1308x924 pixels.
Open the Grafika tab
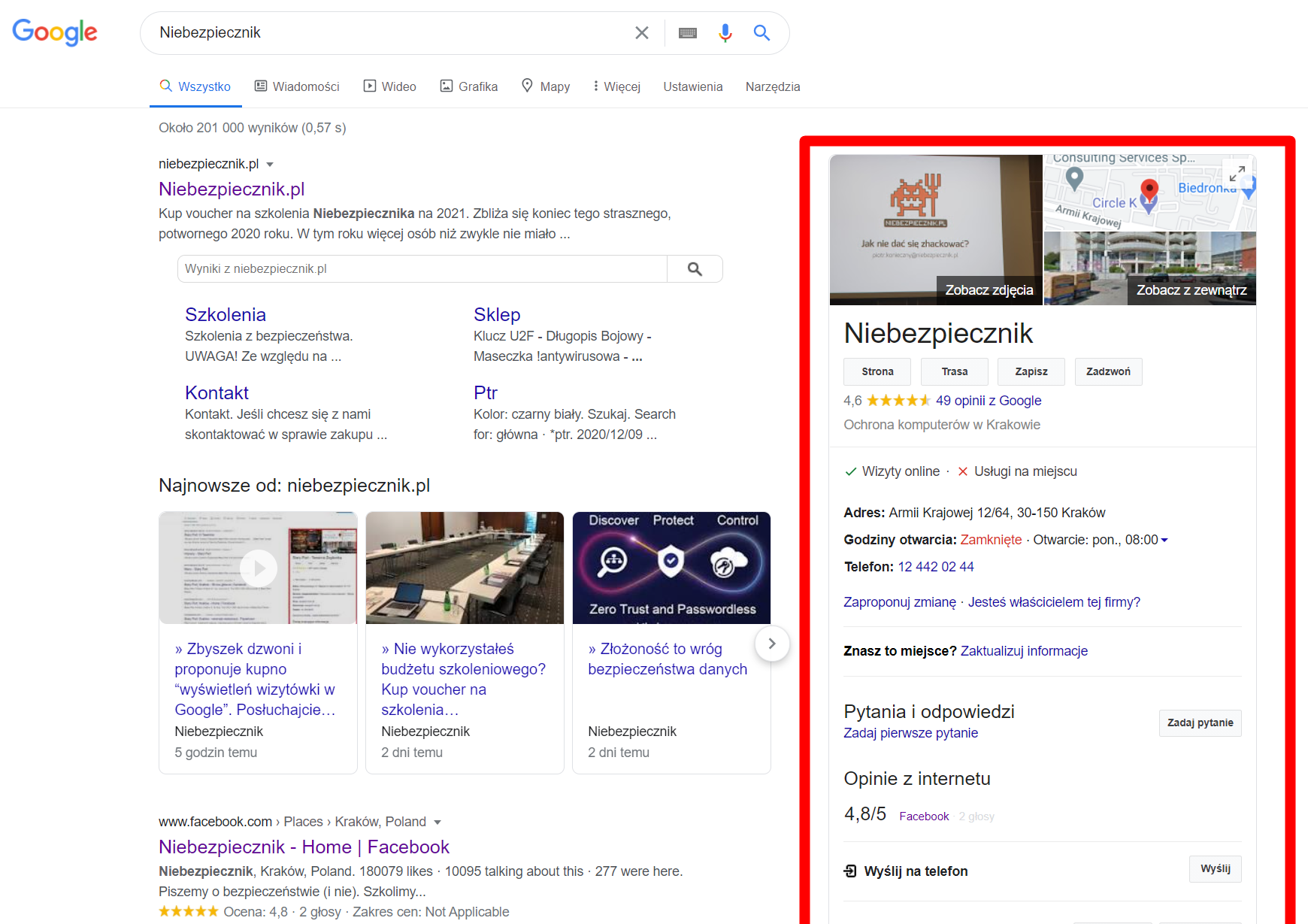point(468,86)
